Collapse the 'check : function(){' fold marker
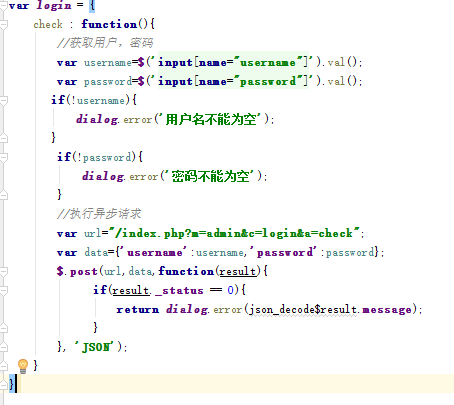454x405 pixels. pos(3,25)
